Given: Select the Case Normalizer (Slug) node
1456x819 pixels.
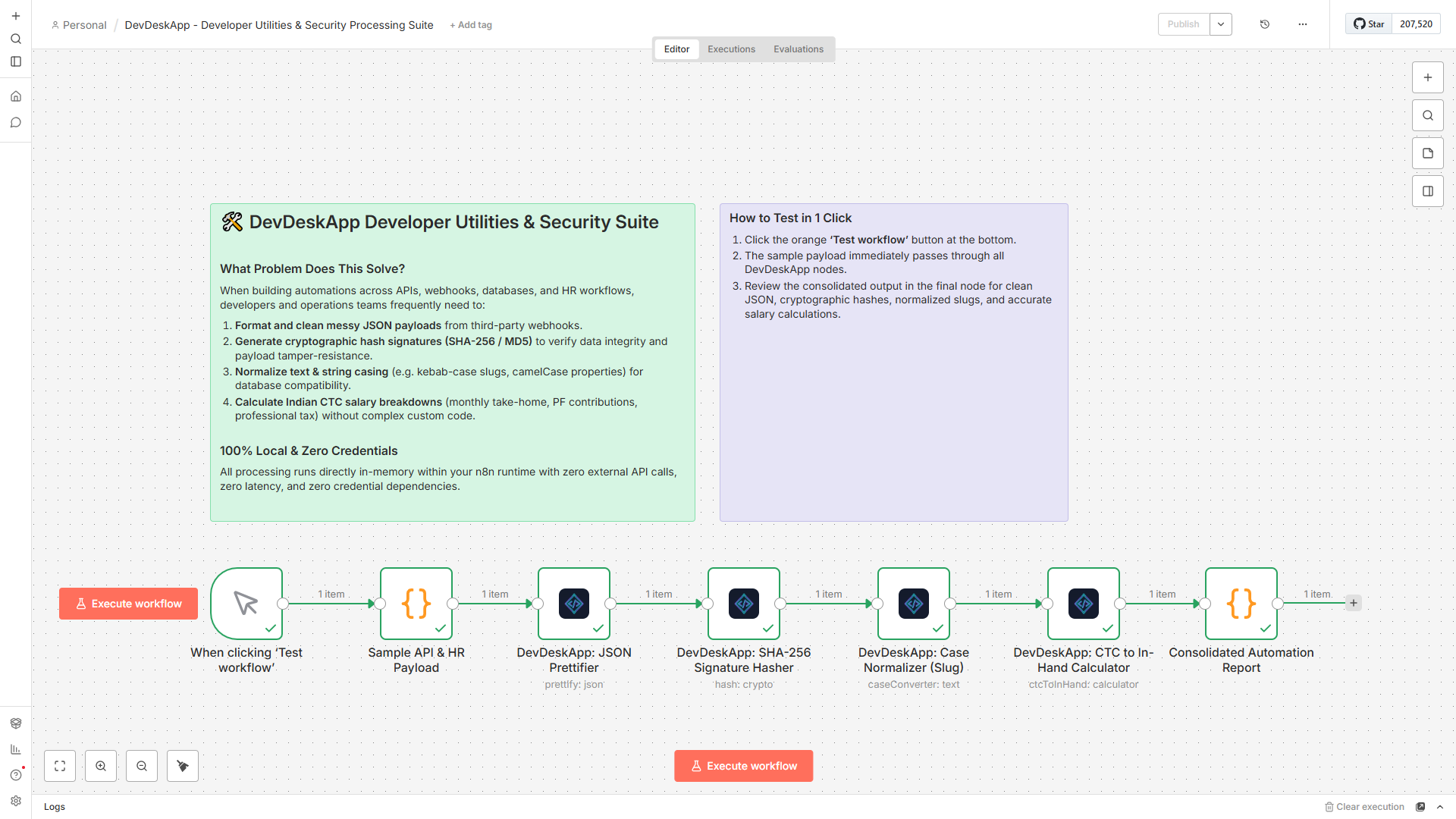Looking at the screenshot, I should tap(914, 604).
